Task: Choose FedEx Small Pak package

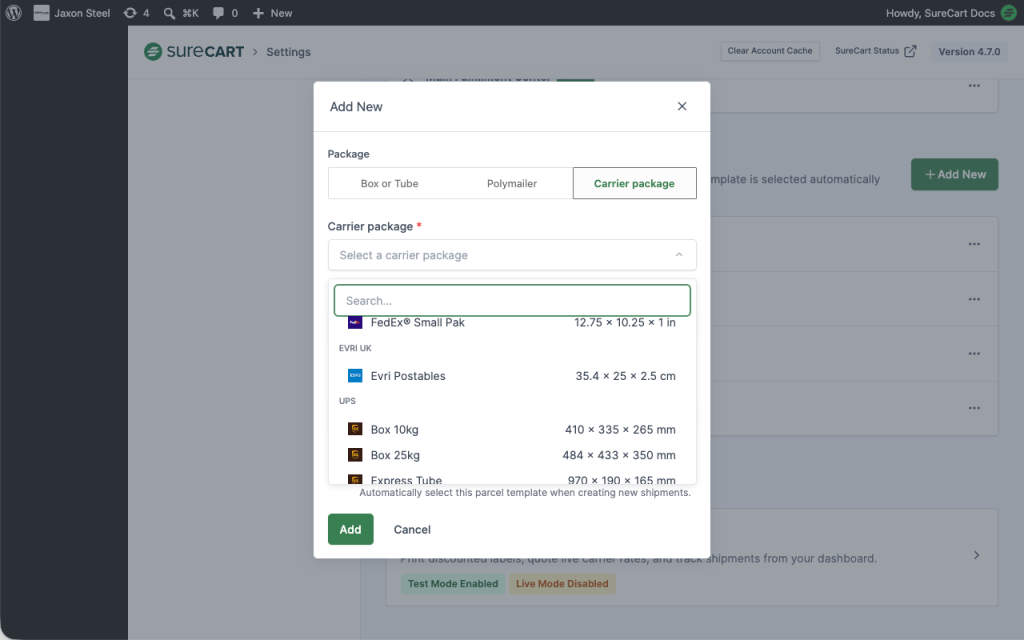Action: point(512,323)
